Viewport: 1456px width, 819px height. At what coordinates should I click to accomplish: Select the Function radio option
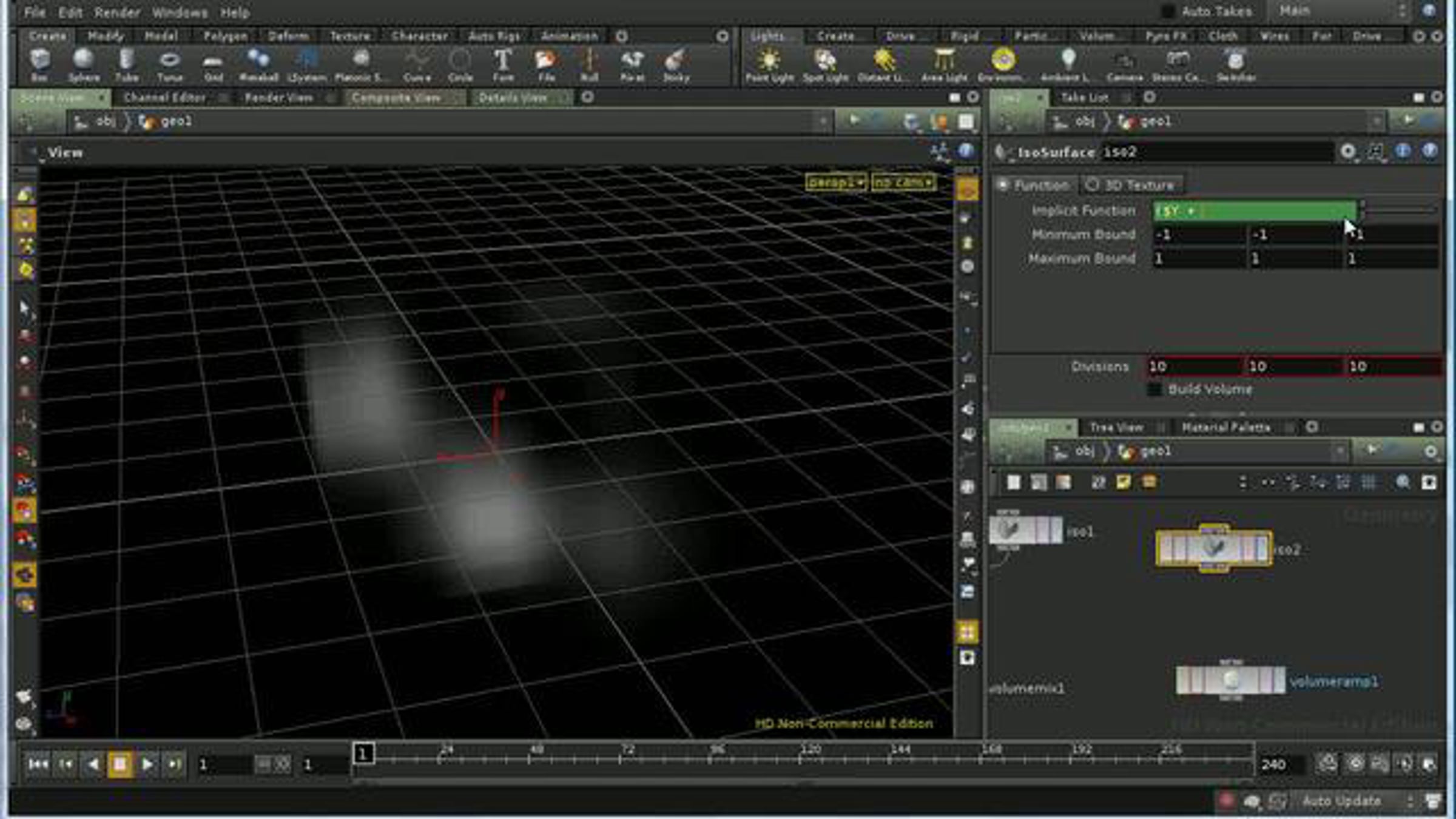click(x=1003, y=185)
